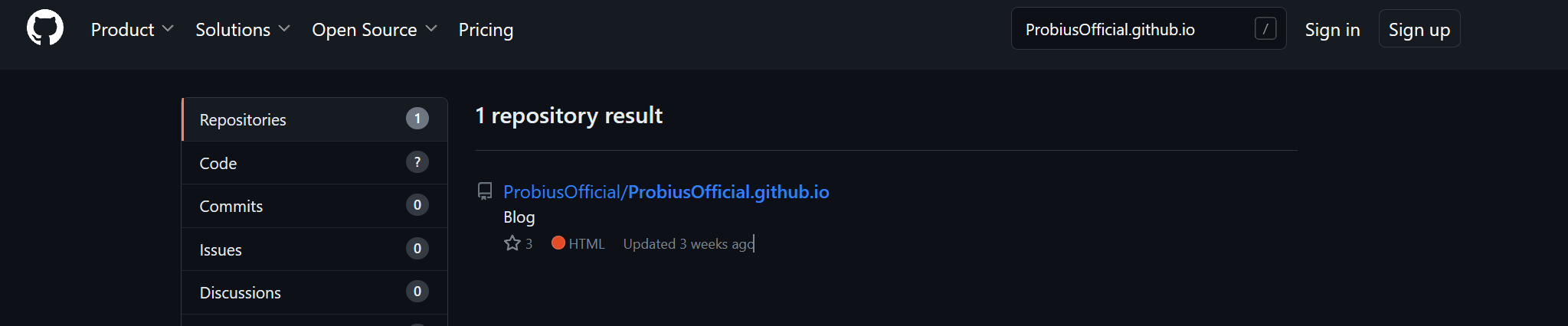Expand the Product dropdown menu
Viewport: 1568px width, 326px height.
pos(132,29)
